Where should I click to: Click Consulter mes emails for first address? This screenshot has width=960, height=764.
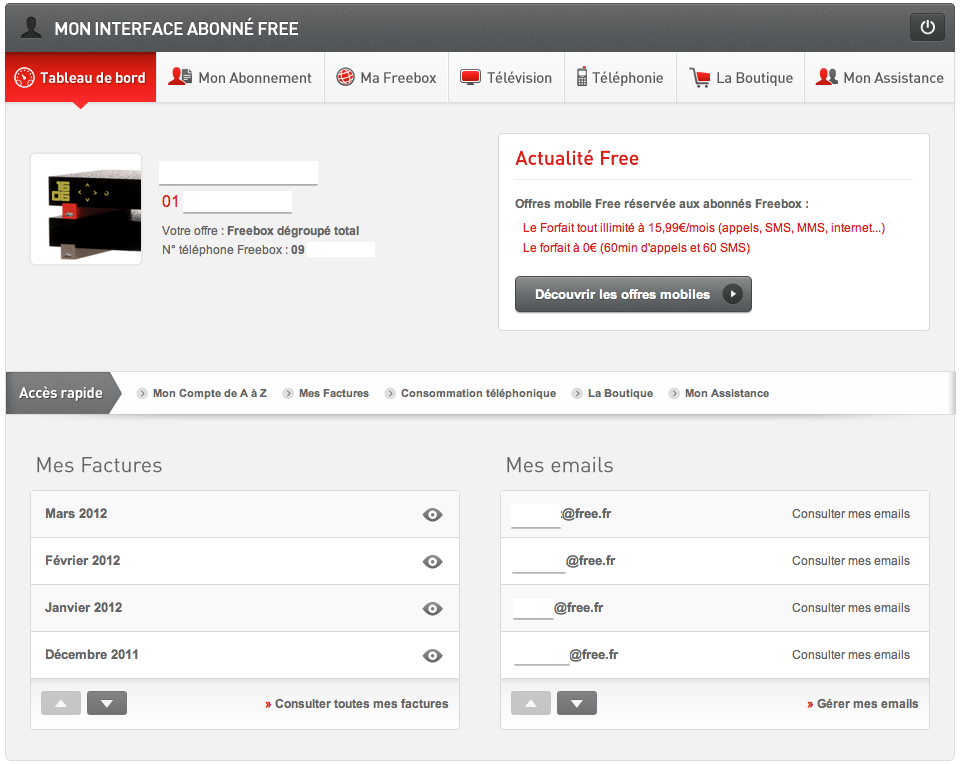pyautogui.click(x=850, y=514)
